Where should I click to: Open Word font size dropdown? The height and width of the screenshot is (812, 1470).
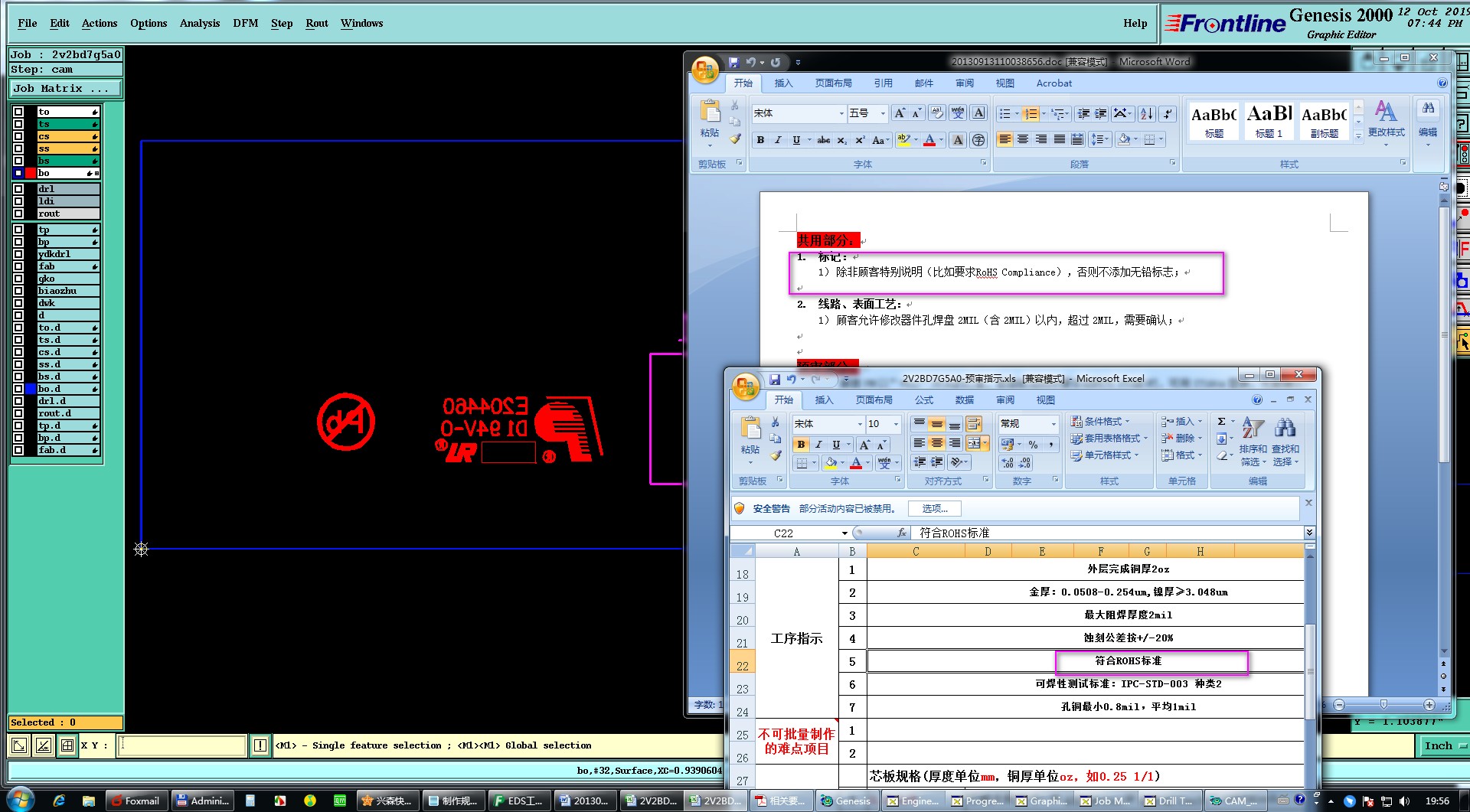pos(883,113)
